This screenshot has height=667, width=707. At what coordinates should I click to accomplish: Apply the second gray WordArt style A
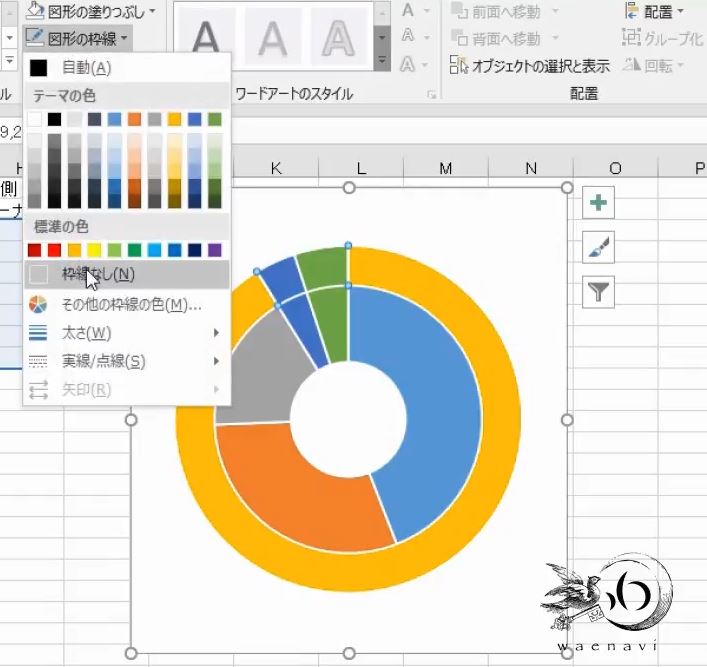[x=272, y=37]
